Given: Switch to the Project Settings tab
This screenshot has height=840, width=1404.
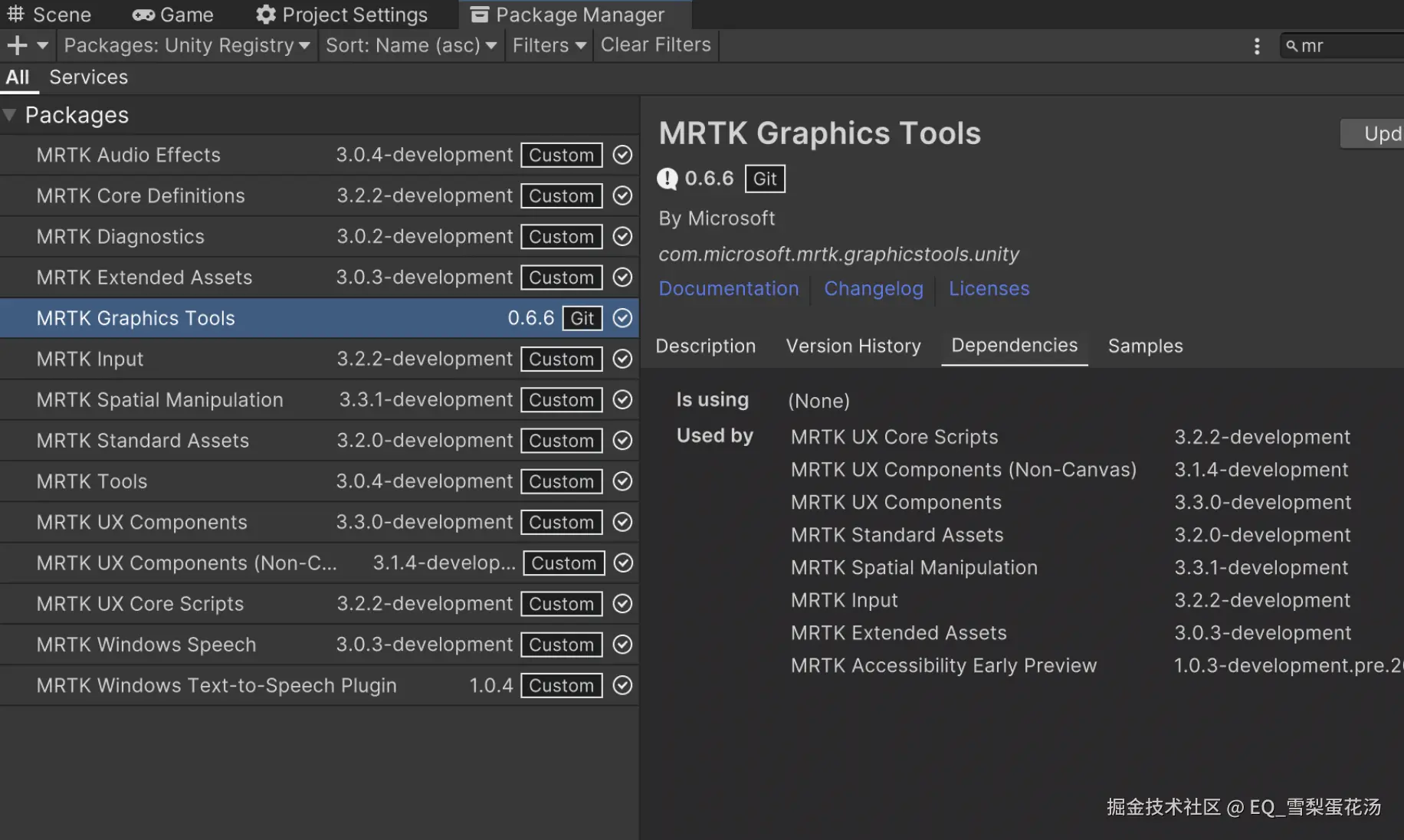Looking at the screenshot, I should coord(342,15).
